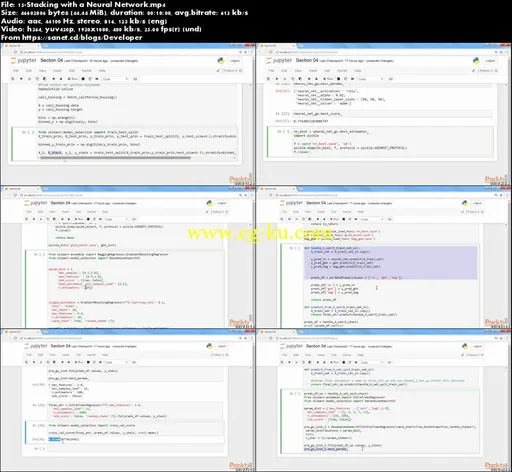Click restart kernel icon in bottom-left frame
The width and height of the screenshot is (512, 472).
click(x=95, y=362)
